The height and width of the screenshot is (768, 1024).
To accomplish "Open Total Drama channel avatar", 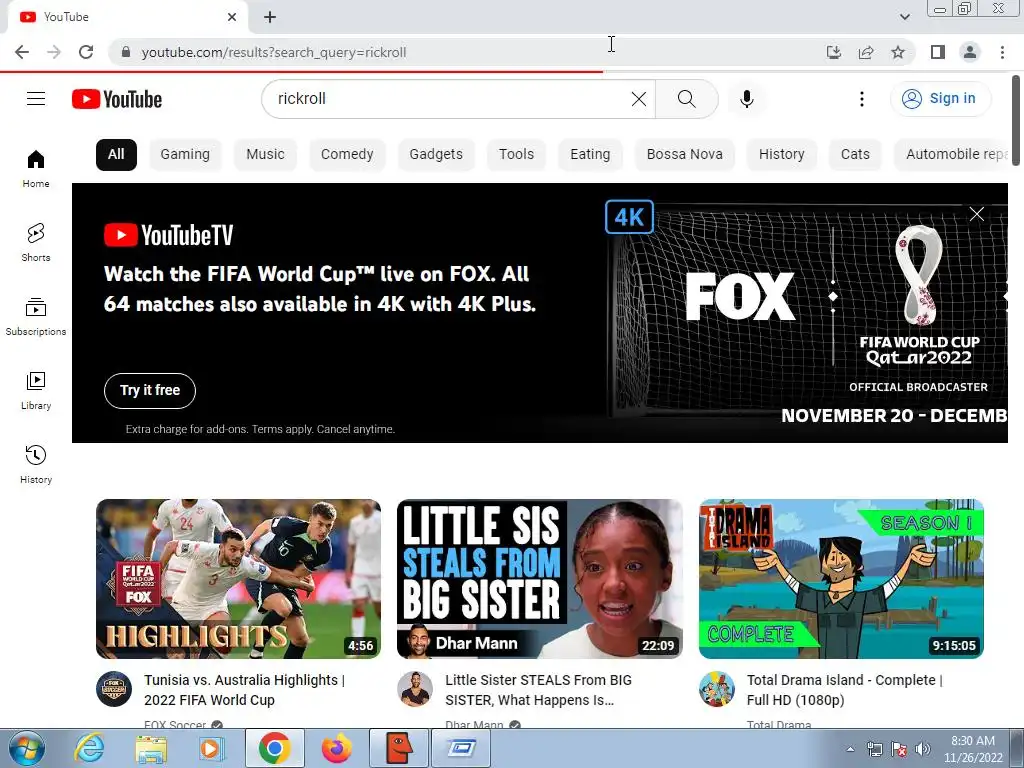I will coord(716,689).
